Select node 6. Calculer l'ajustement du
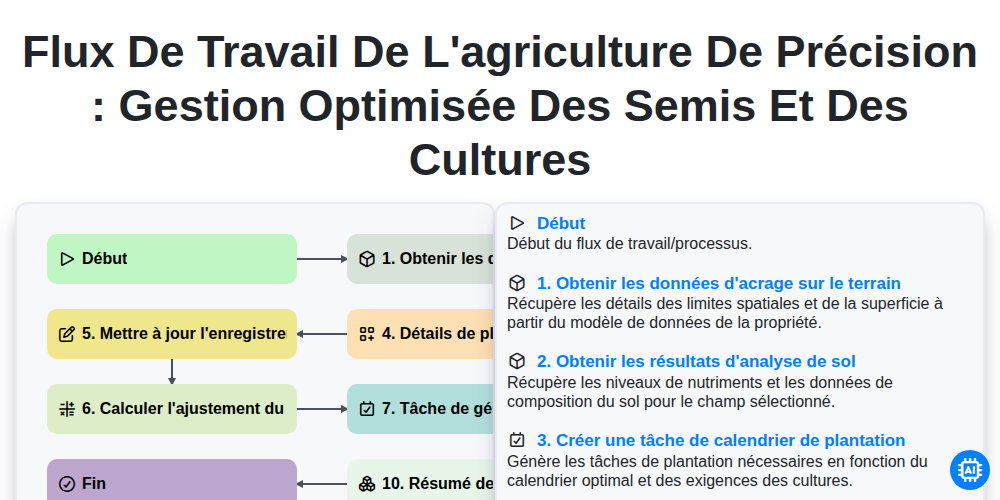This screenshot has height=500, width=1000. click(172, 409)
